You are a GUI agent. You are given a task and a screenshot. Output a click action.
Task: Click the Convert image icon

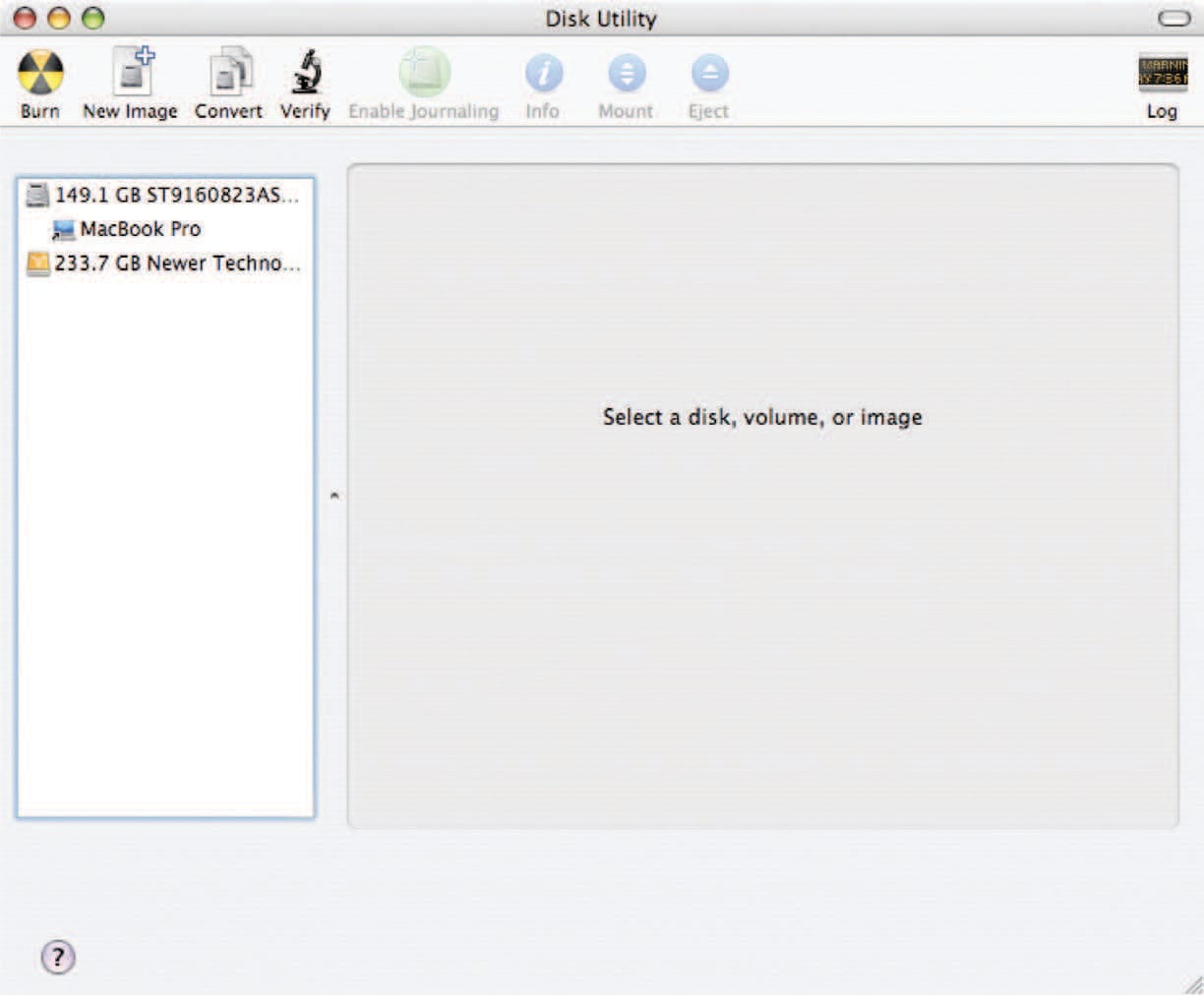tap(229, 74)
